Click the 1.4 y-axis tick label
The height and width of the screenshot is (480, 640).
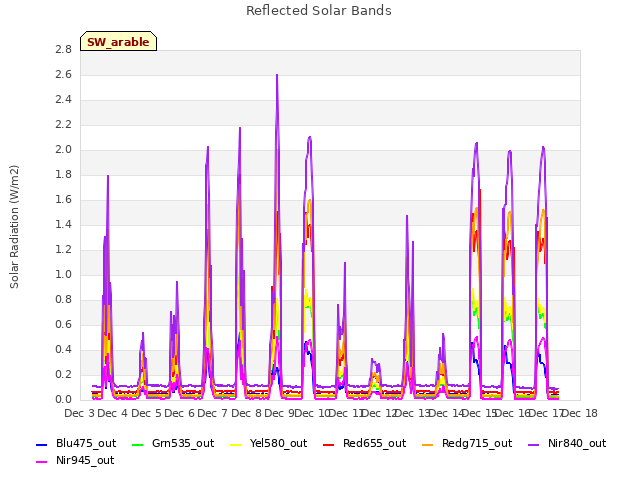(x=64, y=224)
